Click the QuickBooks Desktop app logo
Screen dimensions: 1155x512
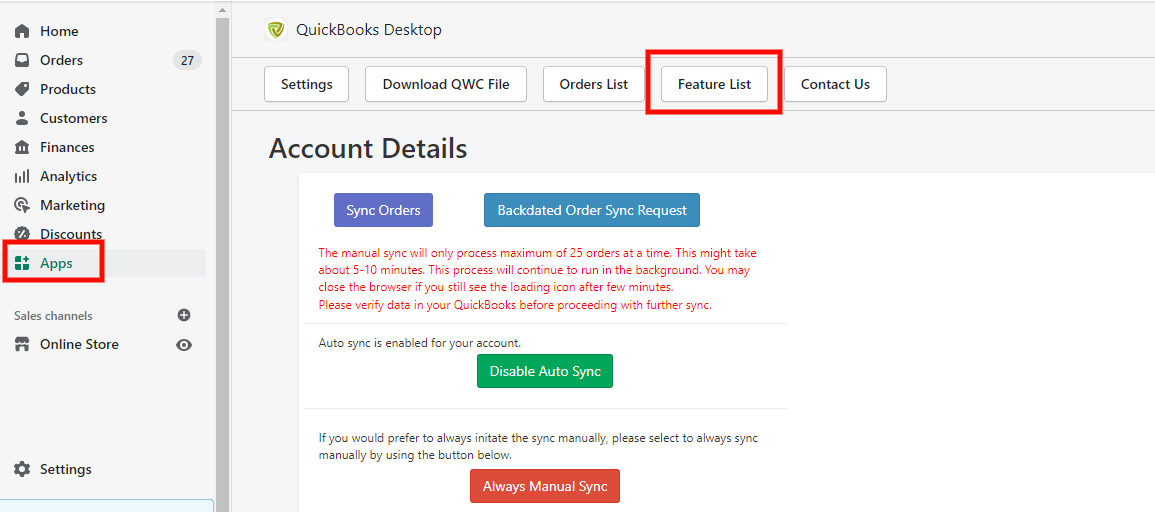click(x=275, y=30)
